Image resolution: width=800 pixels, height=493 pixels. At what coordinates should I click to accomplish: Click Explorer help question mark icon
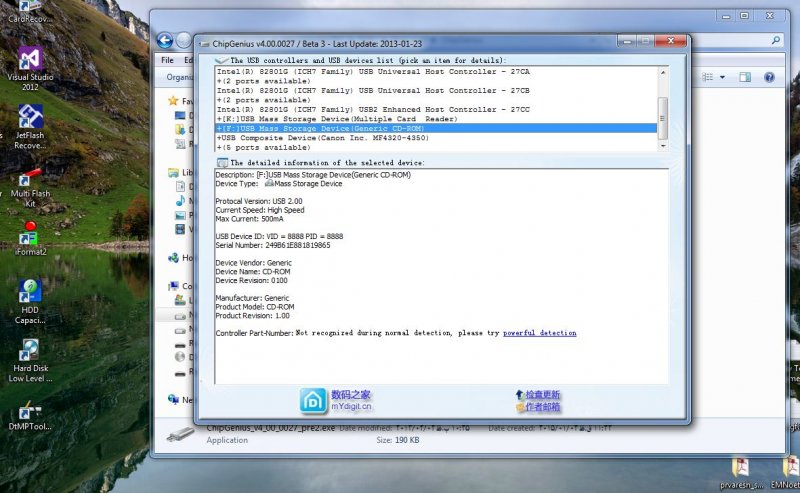769,77
